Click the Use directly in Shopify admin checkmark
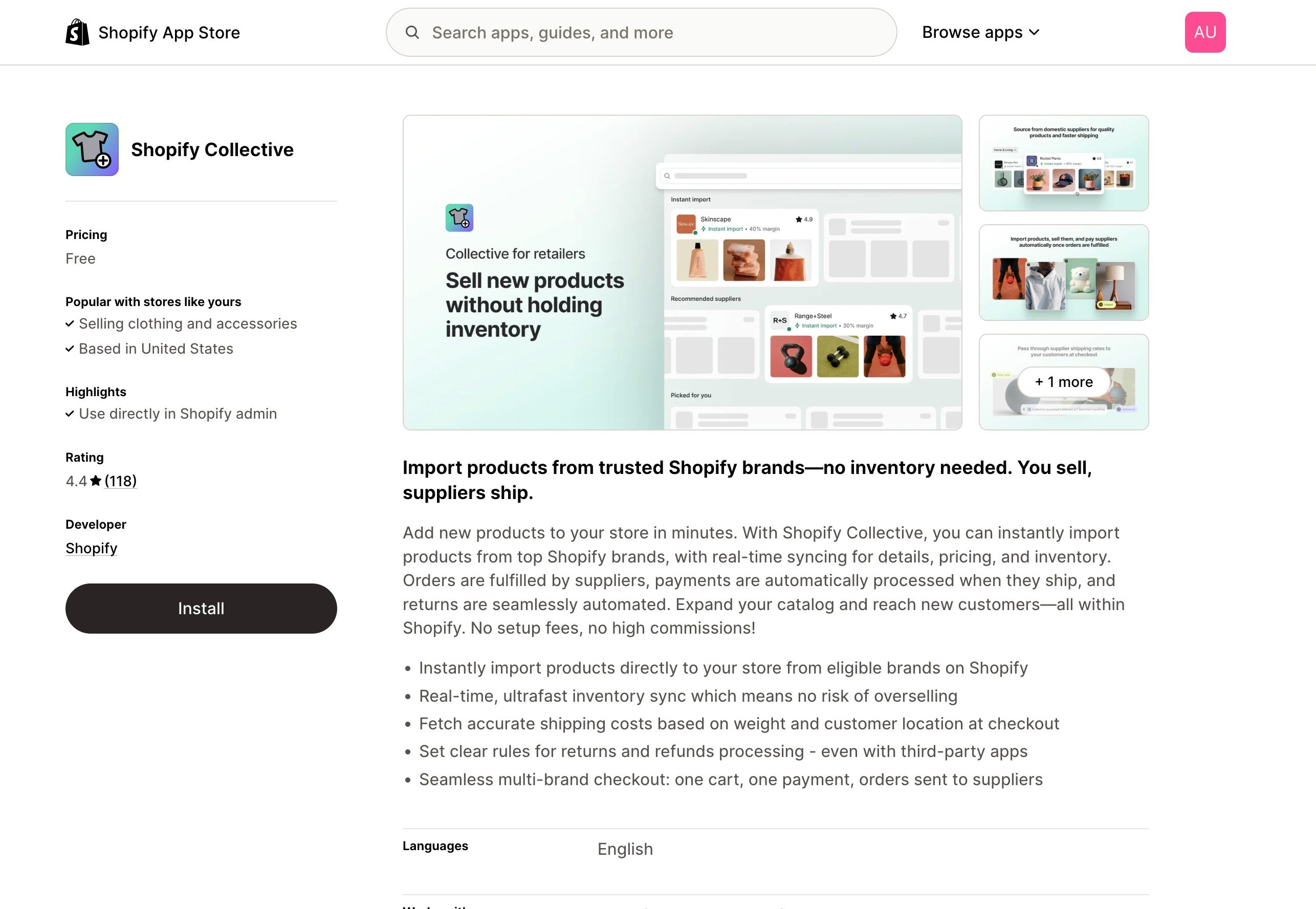1316x909 pixels. pyautogui.click(x=70, y=414)
